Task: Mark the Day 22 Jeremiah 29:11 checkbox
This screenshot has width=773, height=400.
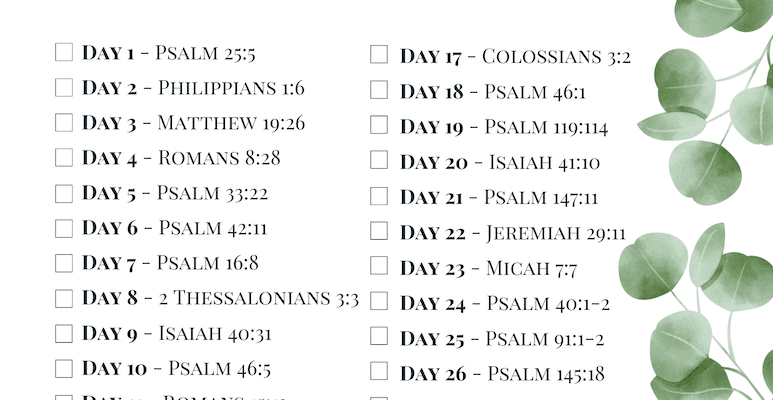Action: coord(379,232)
